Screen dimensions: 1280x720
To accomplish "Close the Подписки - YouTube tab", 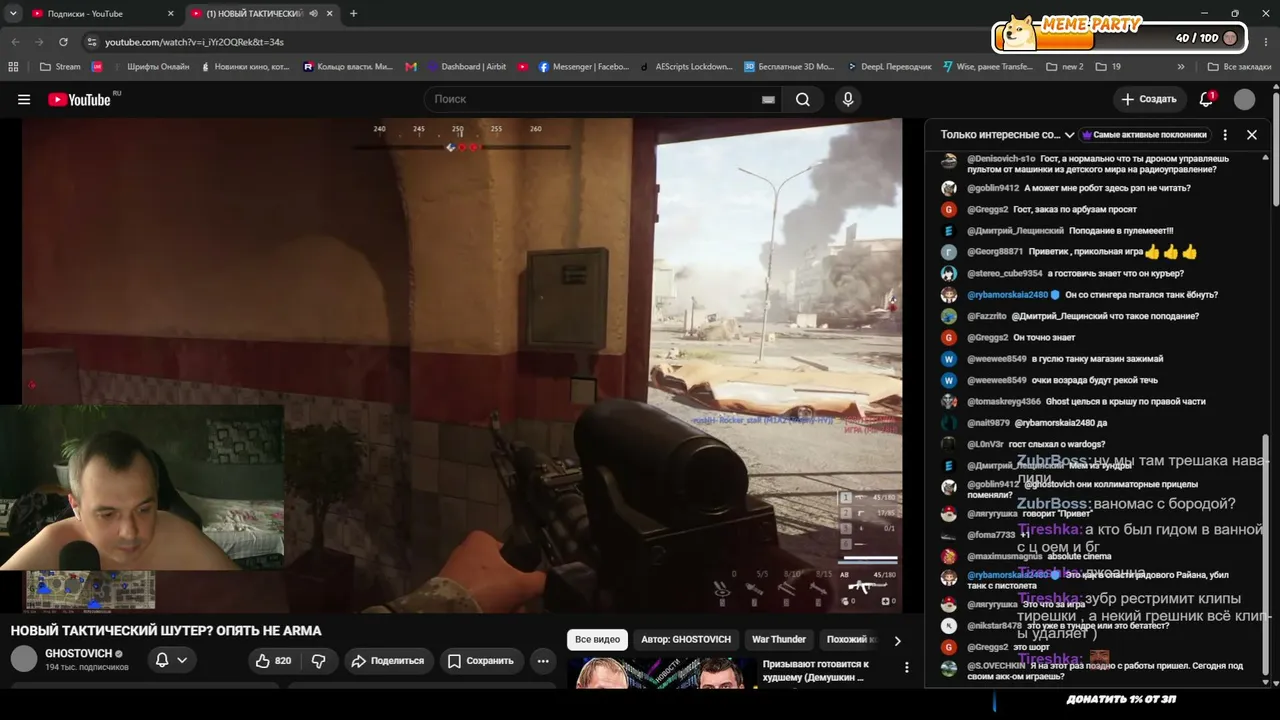I will tap(171, 14).
